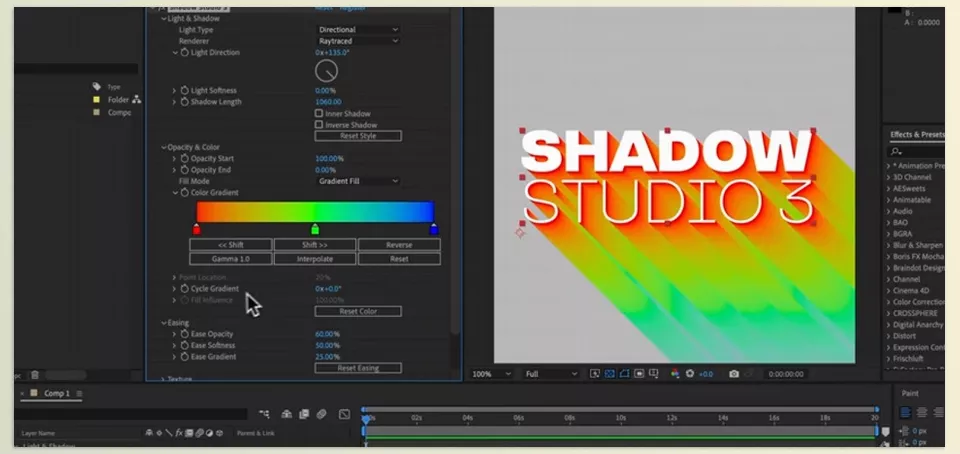Click Interpolate button
The image size is (960, 454).
pos(315,259)
